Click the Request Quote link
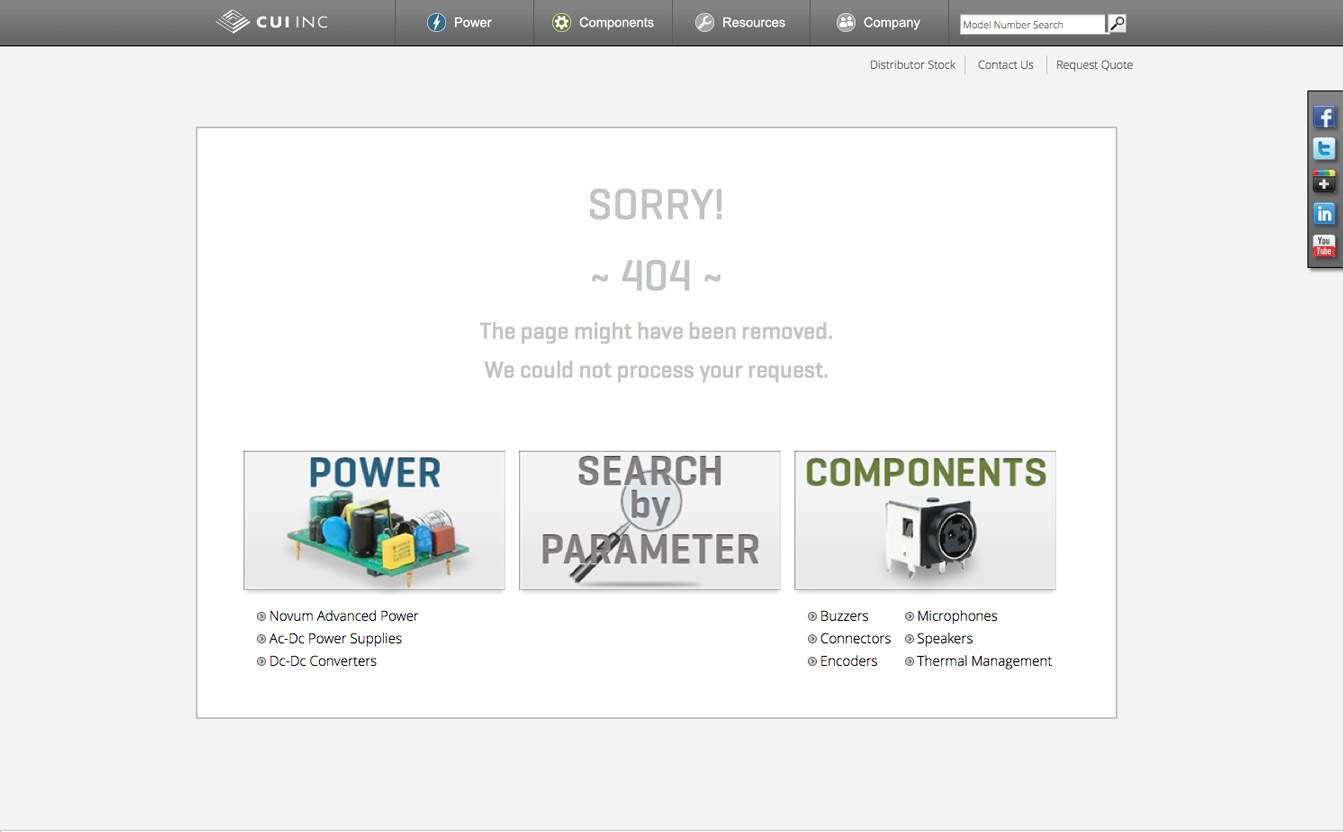This screenshot has width=1343, height=832. (1094, 65)
